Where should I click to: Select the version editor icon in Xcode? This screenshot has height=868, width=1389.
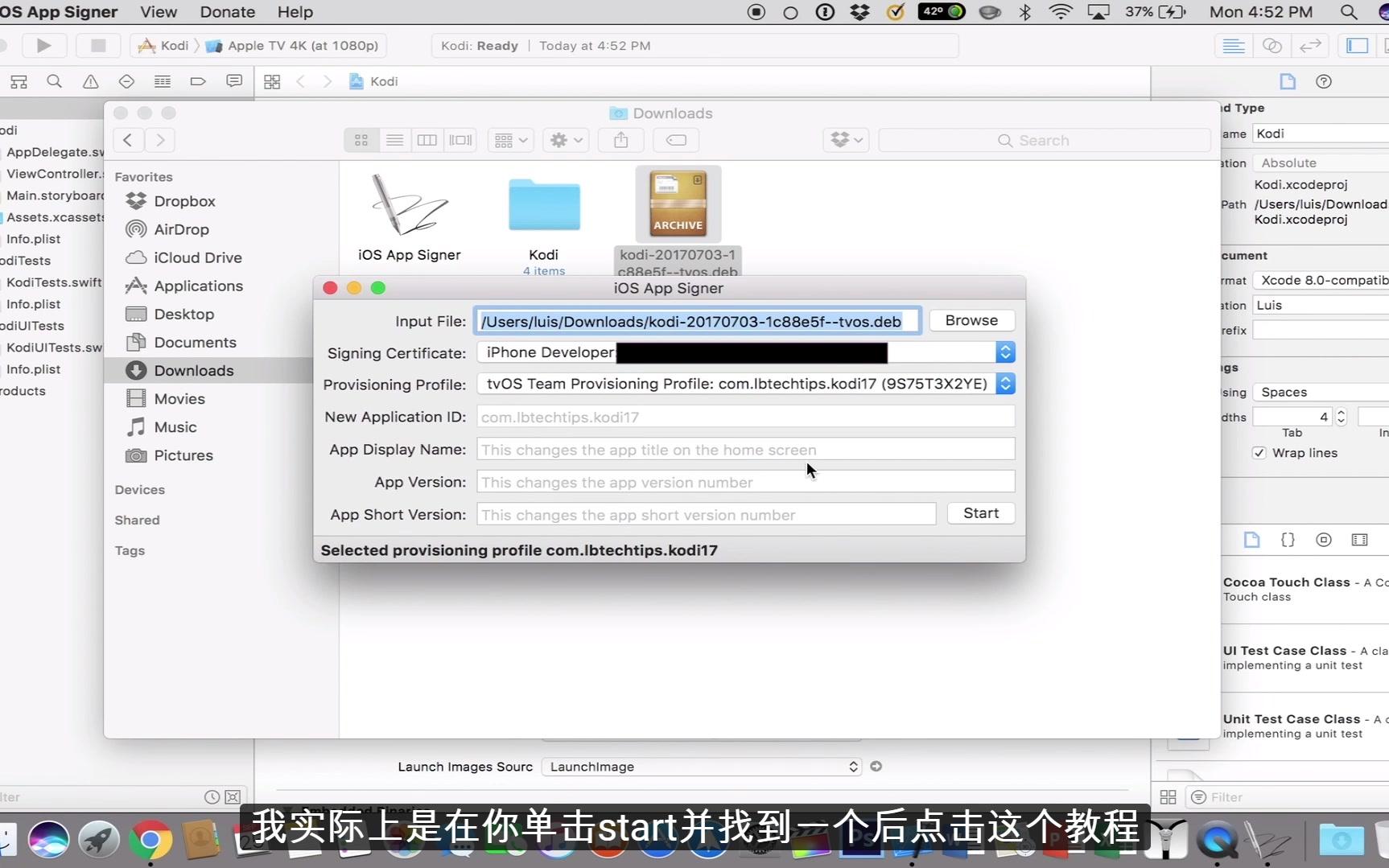pyautogui.click(x=1310, y=46)
